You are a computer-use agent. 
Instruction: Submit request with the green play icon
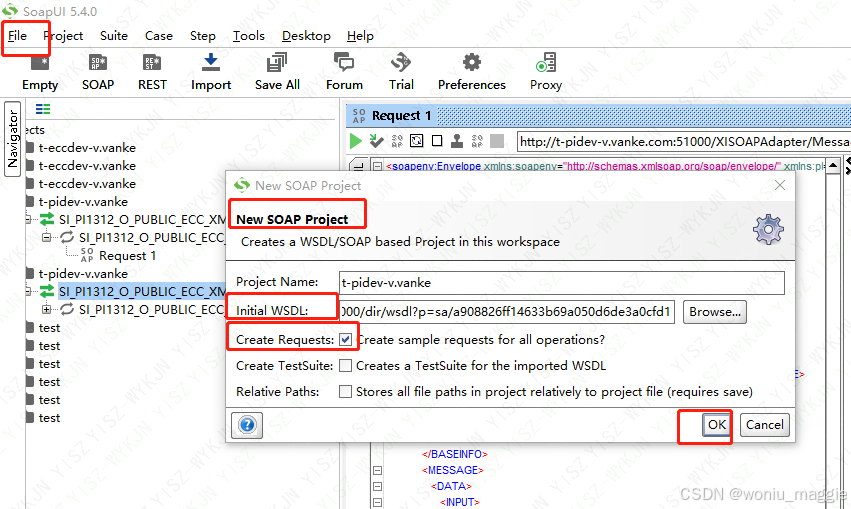pos(356,142)
